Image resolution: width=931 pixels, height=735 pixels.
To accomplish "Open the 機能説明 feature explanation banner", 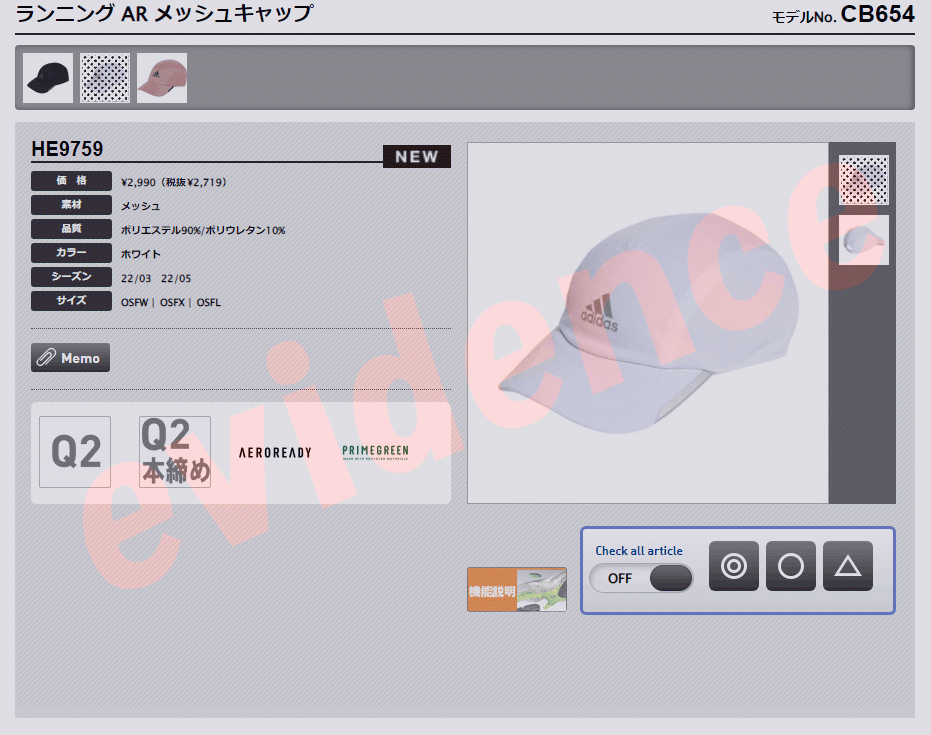I will [x=517, y=590].
